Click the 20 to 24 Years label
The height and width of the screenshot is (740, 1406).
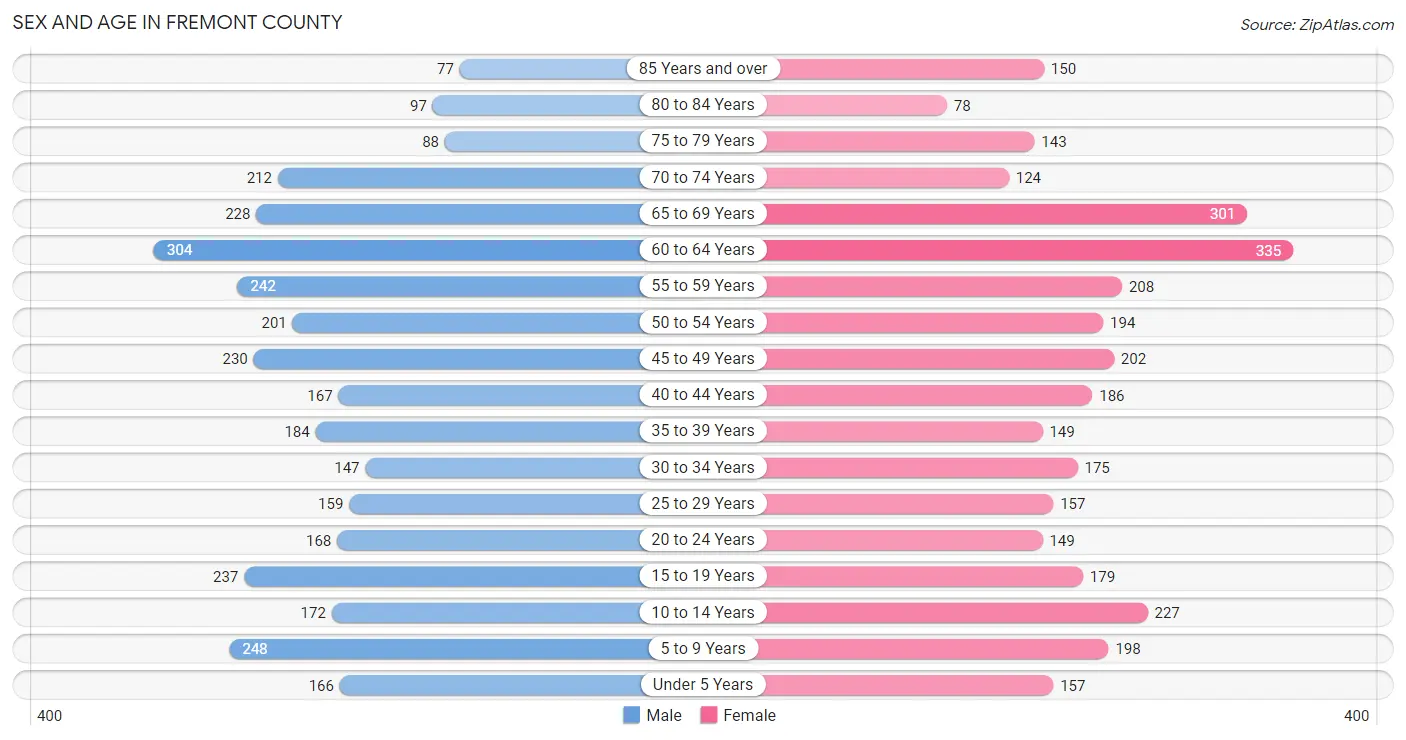click(x=703, y=540)
